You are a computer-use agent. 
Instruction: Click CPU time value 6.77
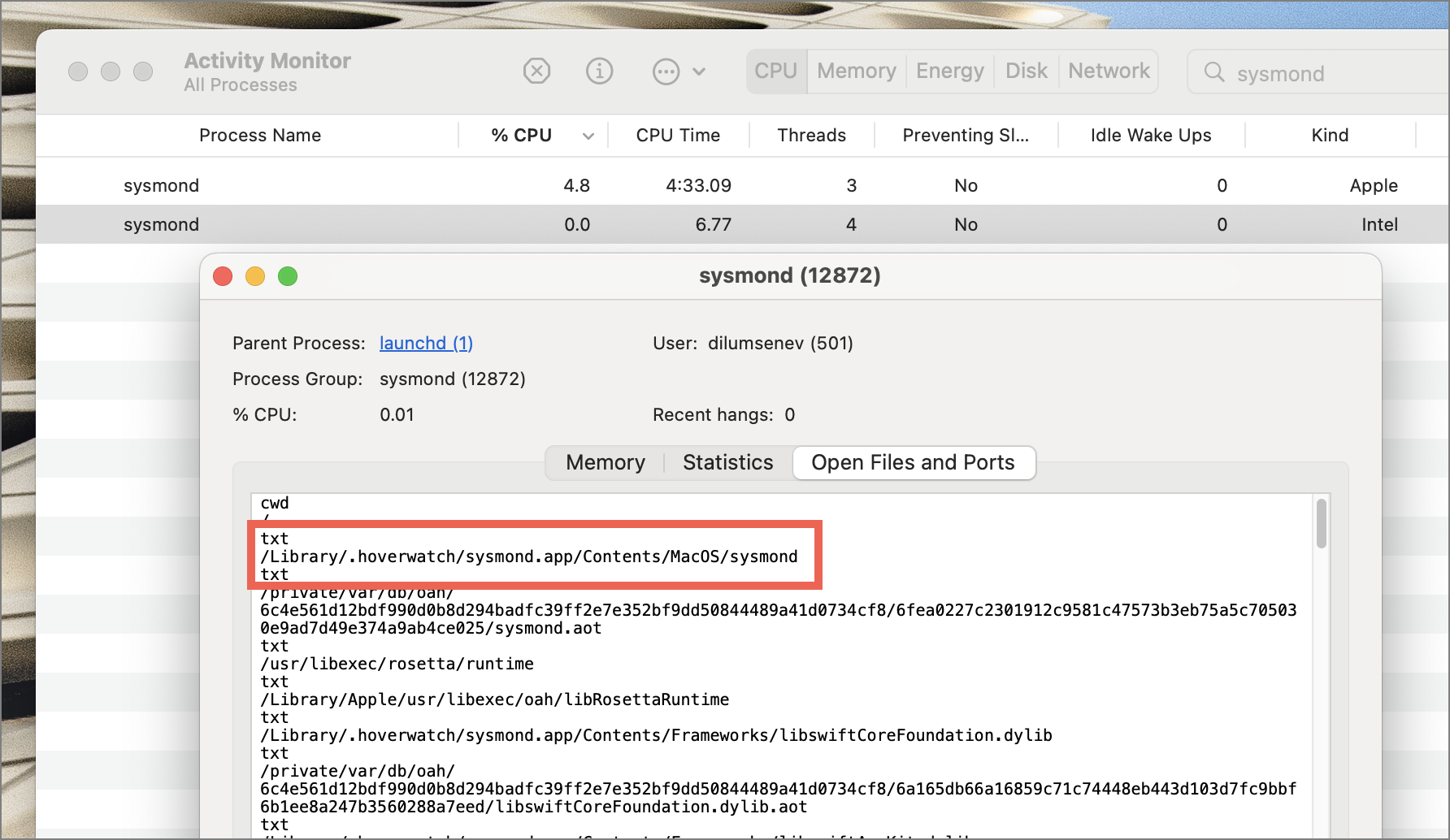pyautogui.click(x=713, y=224)
